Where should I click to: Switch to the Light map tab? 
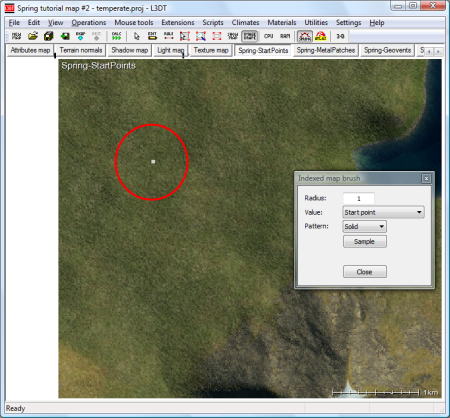pos(170,50)
